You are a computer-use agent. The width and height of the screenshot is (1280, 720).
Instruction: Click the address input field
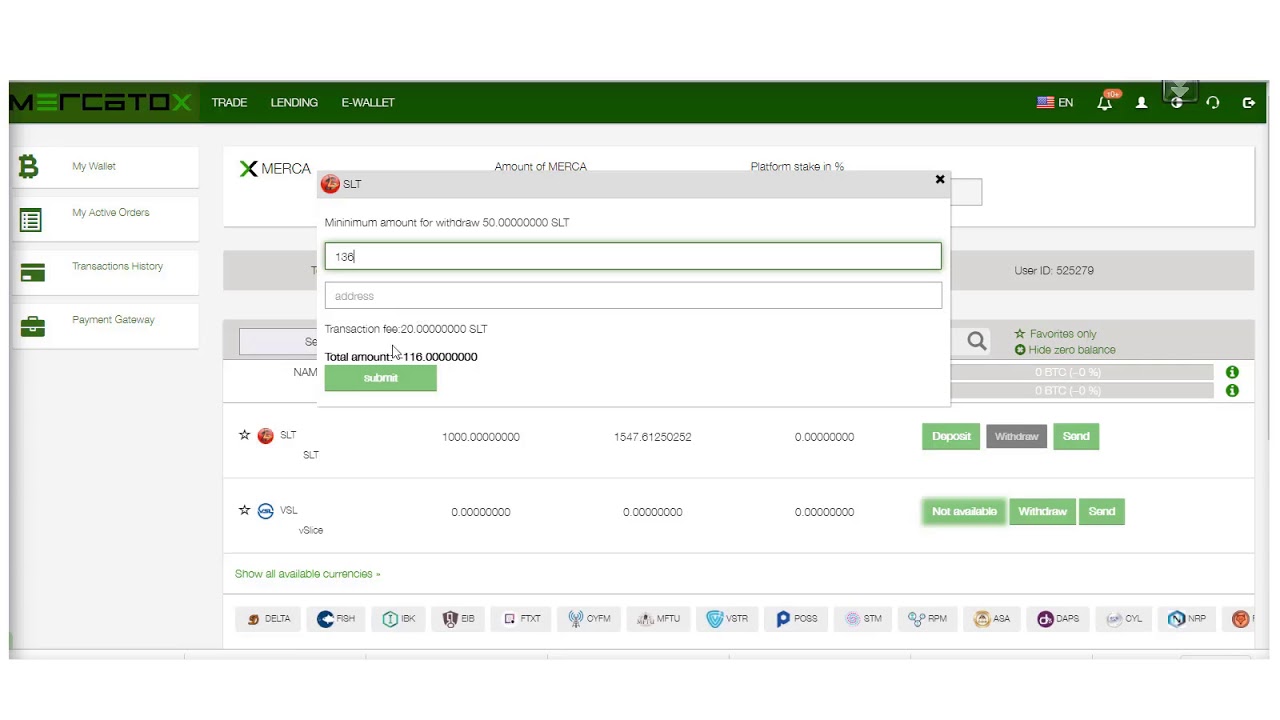click(x=633, y=296)
